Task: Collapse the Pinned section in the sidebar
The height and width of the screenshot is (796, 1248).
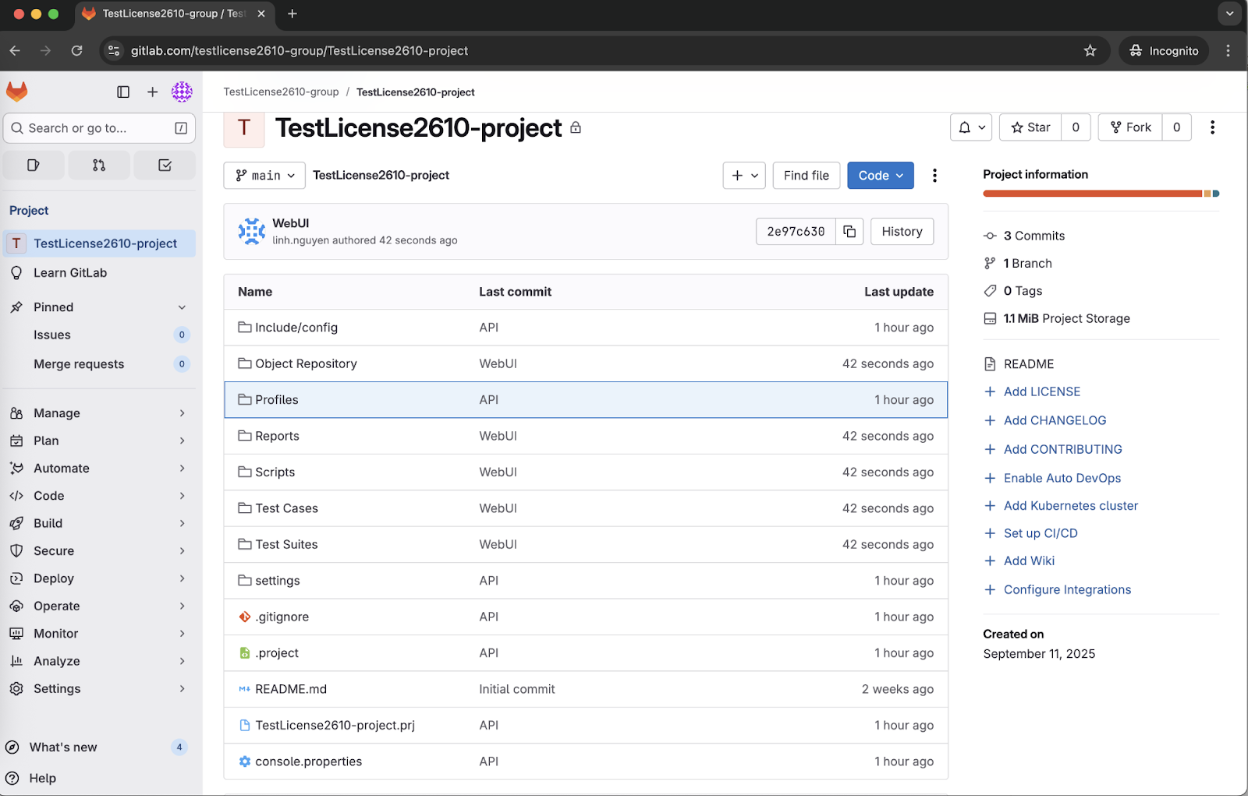Action: click(181, 307)
